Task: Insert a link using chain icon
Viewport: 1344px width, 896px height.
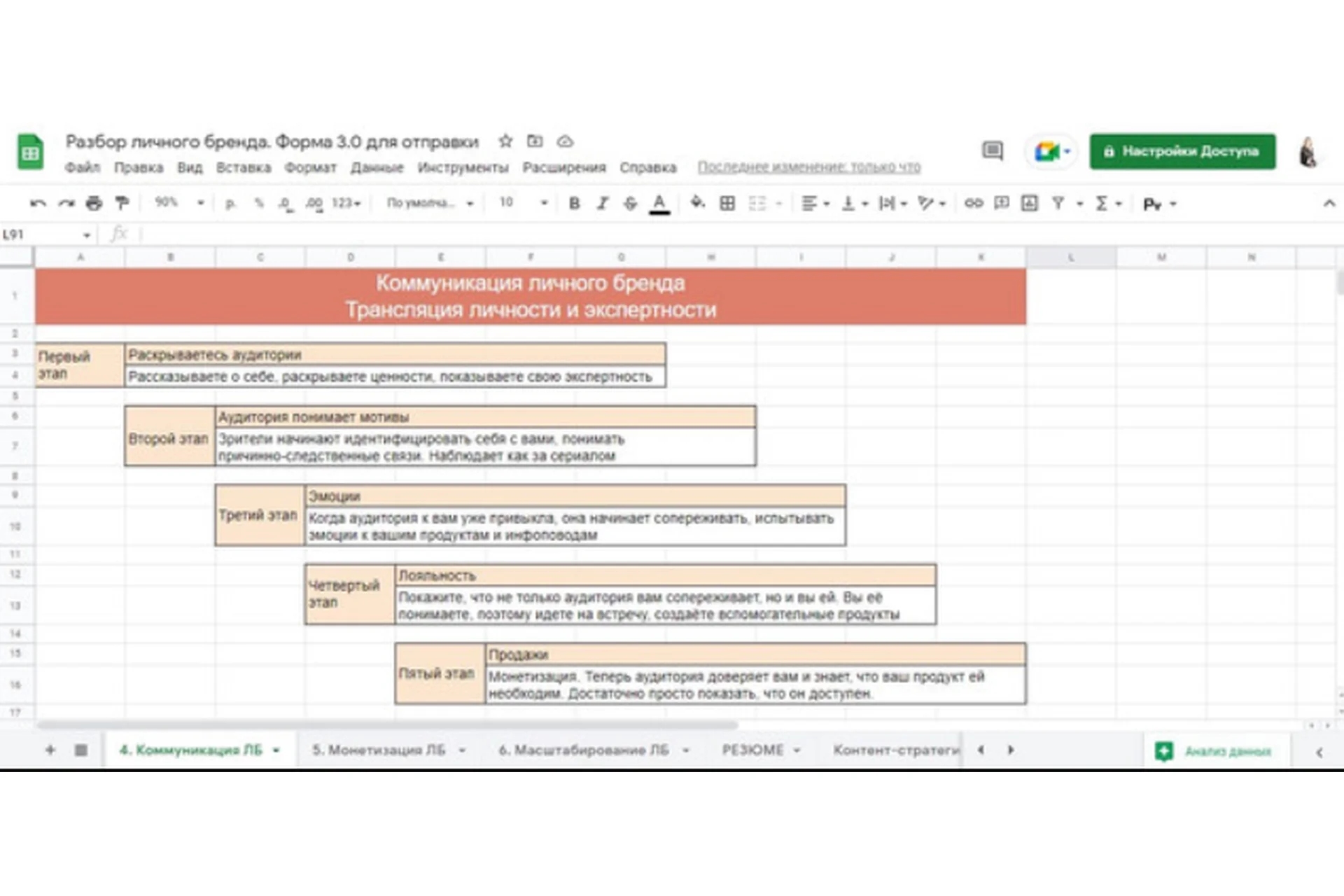Action: pos(973,203)
